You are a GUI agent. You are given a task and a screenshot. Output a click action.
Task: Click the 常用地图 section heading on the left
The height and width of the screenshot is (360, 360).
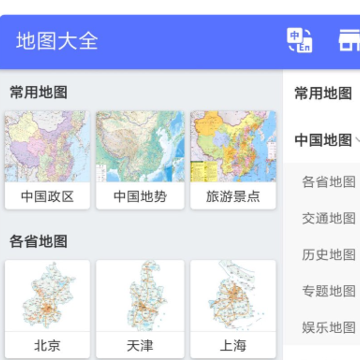point(39,92)
